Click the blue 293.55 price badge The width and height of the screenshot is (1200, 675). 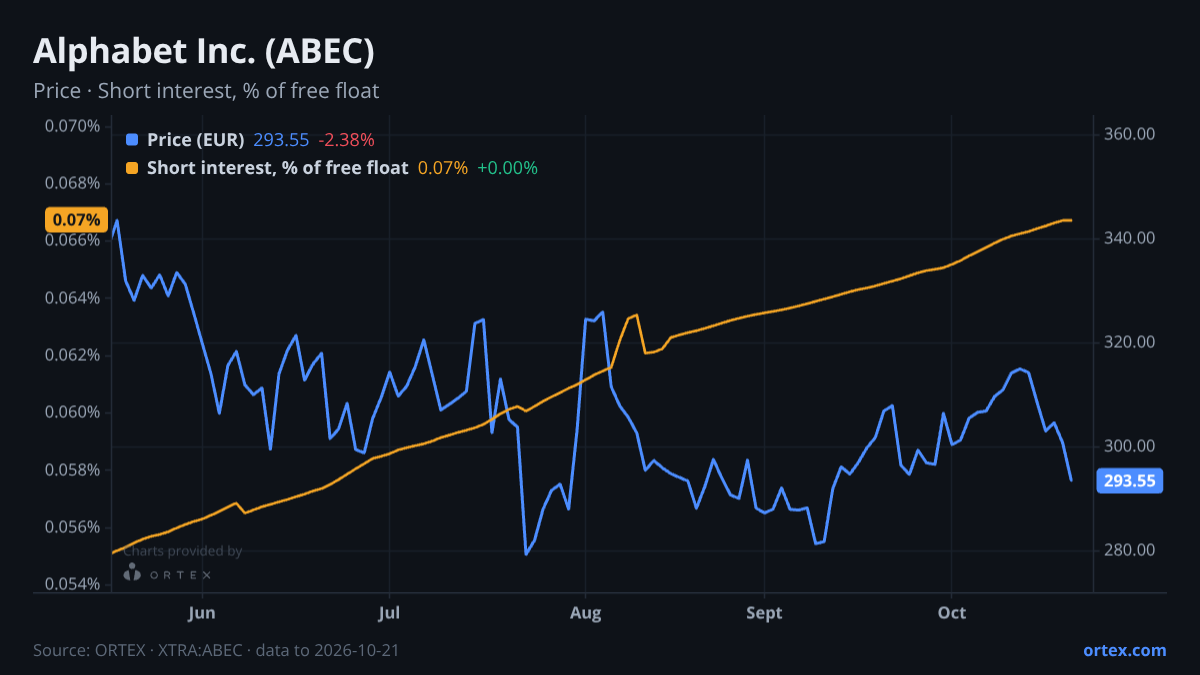[x=1130, y=481]
